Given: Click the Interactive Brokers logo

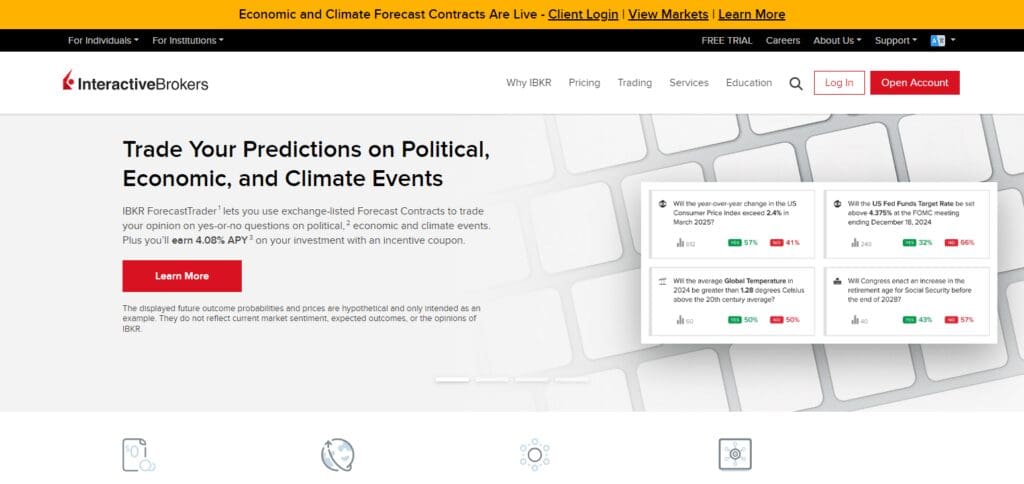Looking at the screenshot, I should coord(135,82).
